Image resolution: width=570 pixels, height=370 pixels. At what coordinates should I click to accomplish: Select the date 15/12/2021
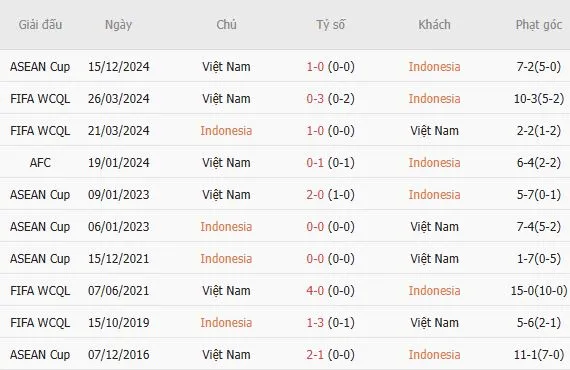pos(119,258)
